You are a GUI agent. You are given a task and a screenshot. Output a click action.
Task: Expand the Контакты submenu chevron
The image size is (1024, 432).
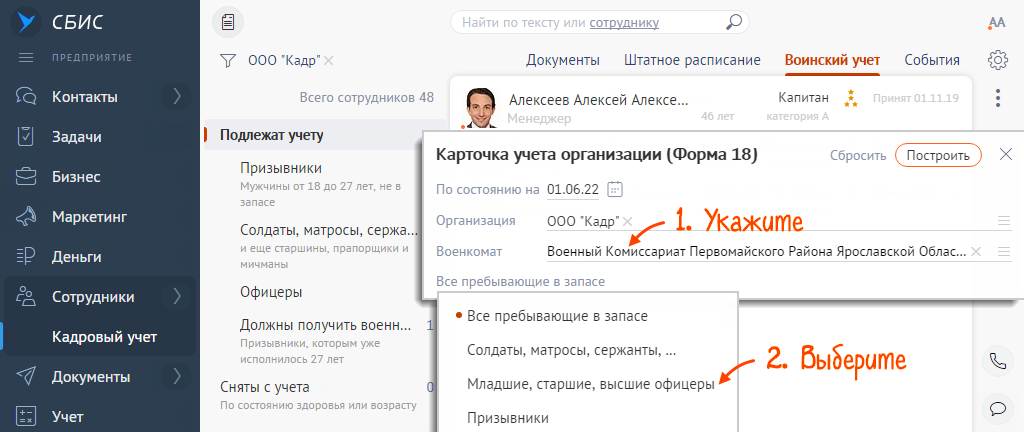[x=176, y=97]
